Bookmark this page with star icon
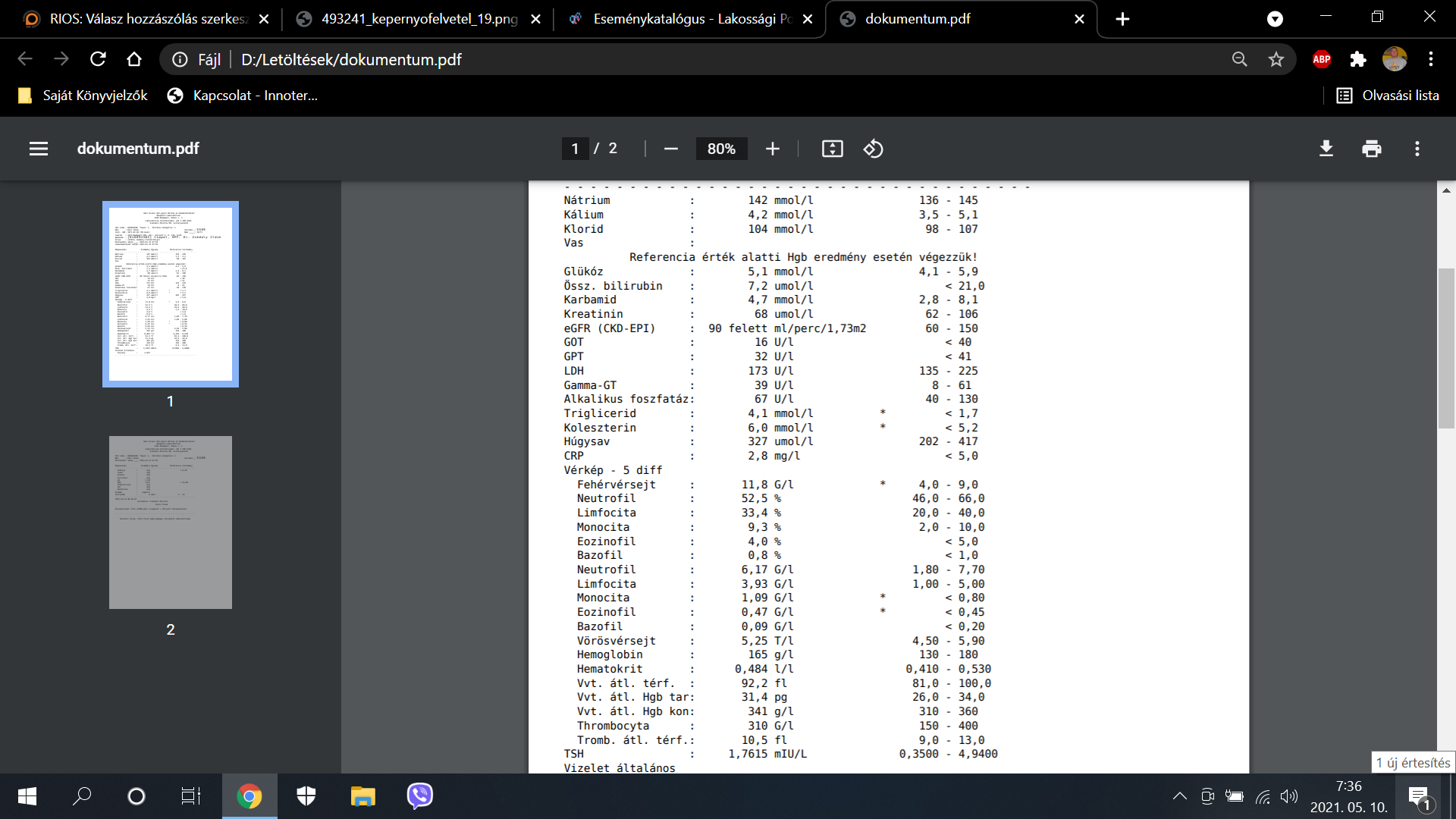Screen dimensions: 1456x819 pos(1276,59)
